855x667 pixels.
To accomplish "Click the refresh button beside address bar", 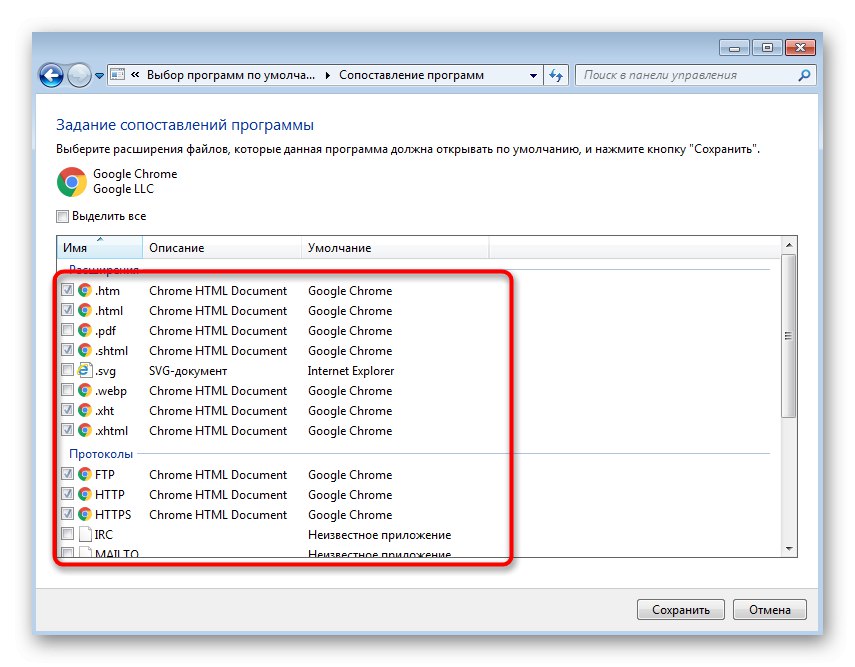I will (558, 75).
